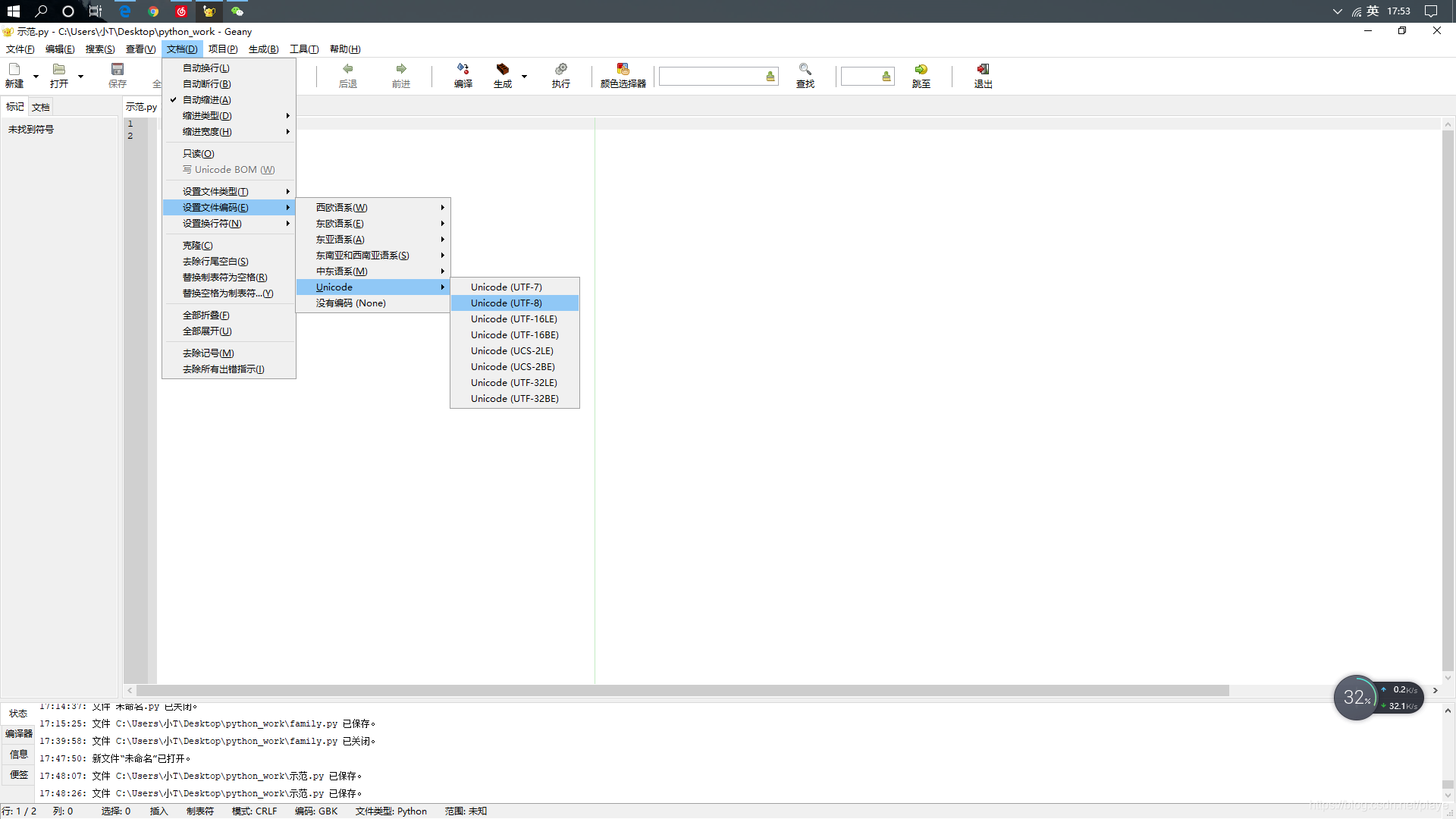
Task: Expand 西欧语系 encoding submenu
Action: (x=373, y=208)
